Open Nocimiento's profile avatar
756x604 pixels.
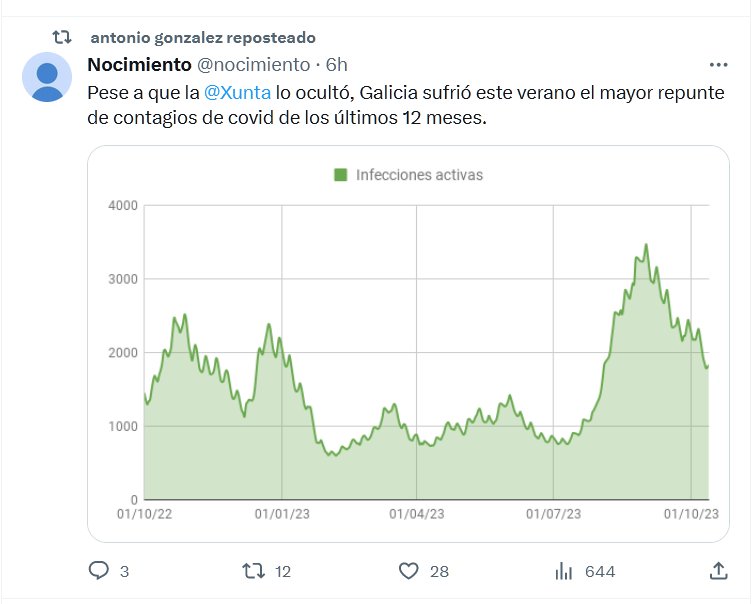(x=46, y=77)
